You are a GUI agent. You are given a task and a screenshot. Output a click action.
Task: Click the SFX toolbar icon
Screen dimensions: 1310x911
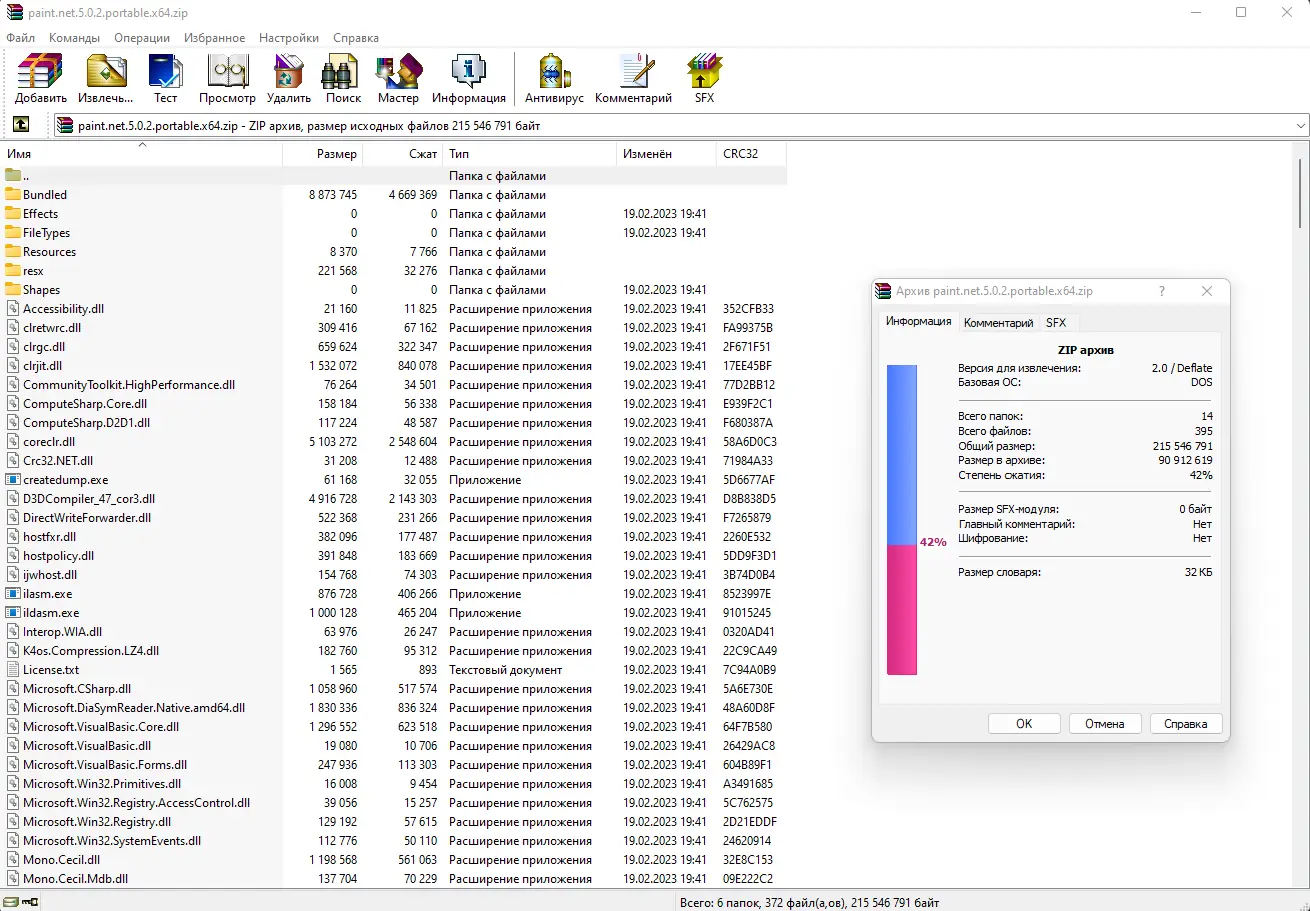coord(705,72)
